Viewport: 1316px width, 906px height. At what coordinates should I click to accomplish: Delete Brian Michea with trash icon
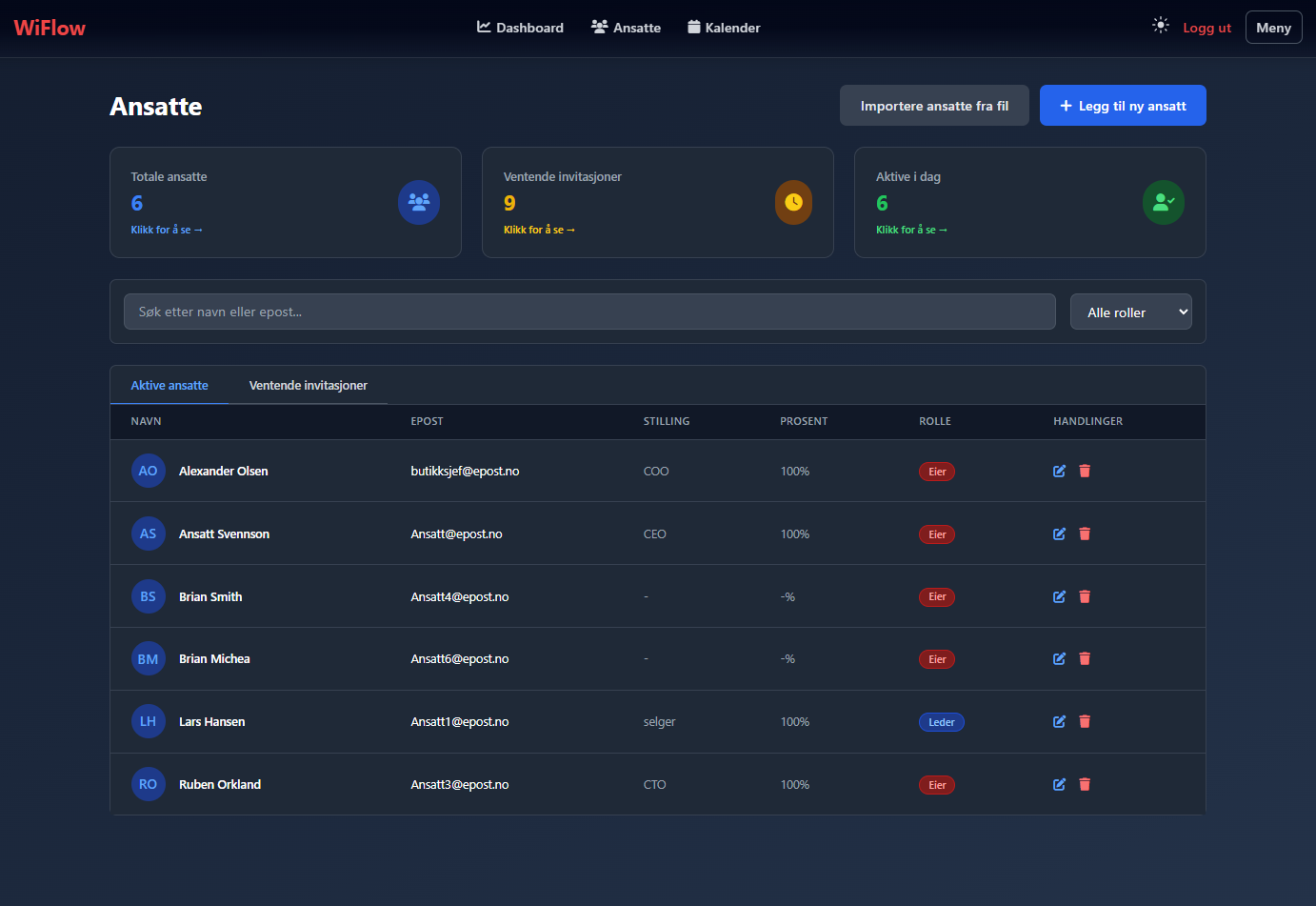[x=1085, y=658]
